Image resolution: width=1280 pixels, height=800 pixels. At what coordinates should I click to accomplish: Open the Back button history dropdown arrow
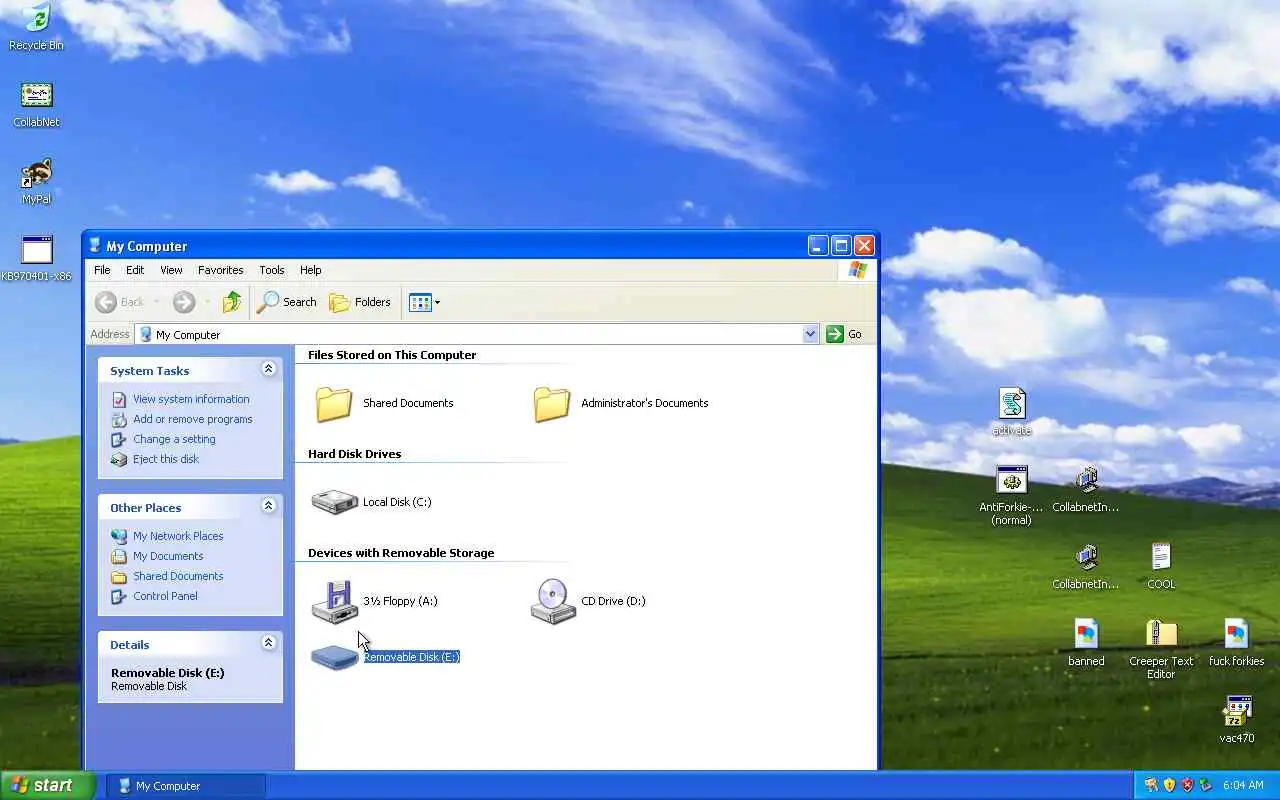pyautogui.click(x=157, y=302)
